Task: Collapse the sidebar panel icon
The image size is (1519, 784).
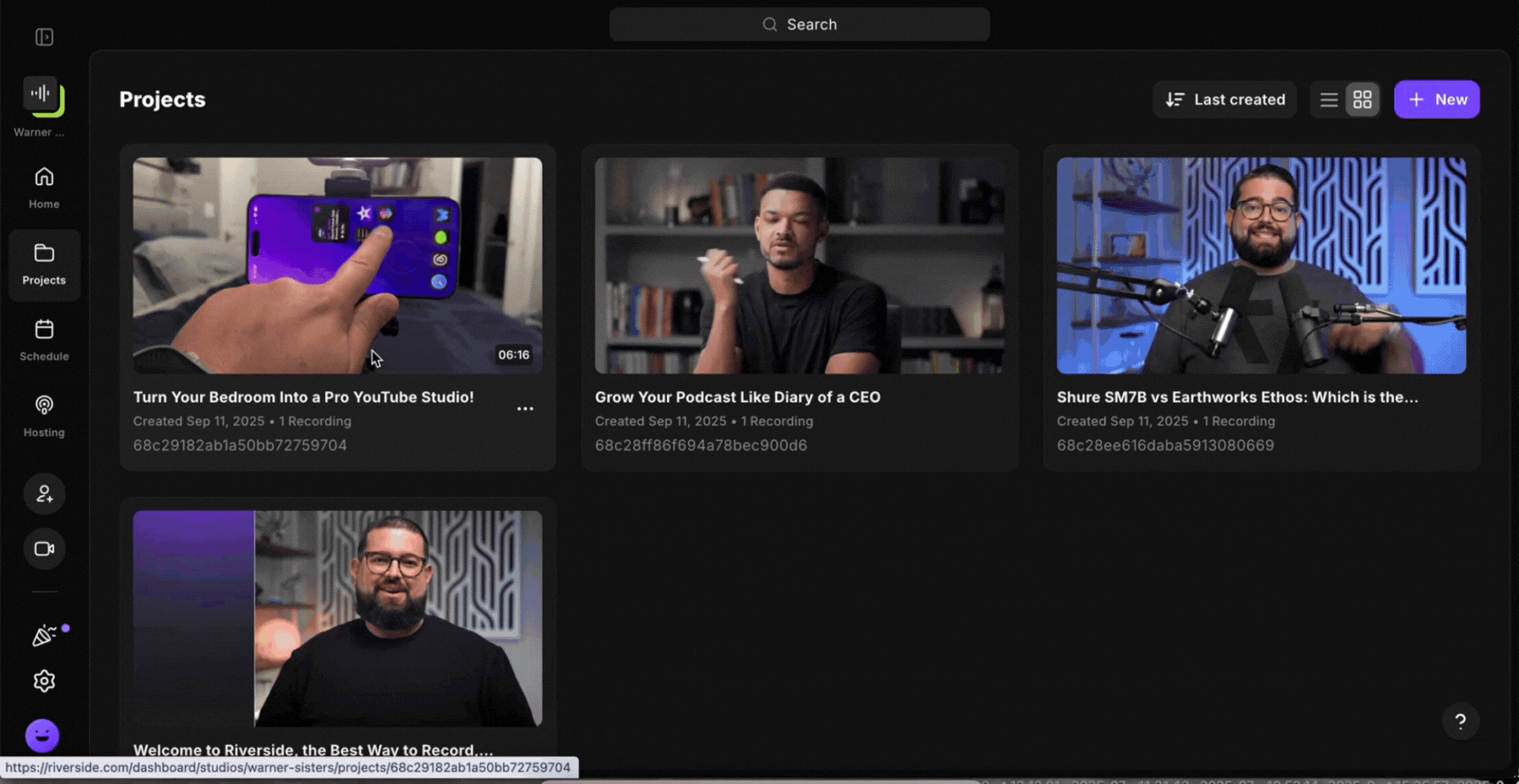Action: pos(44,37)
